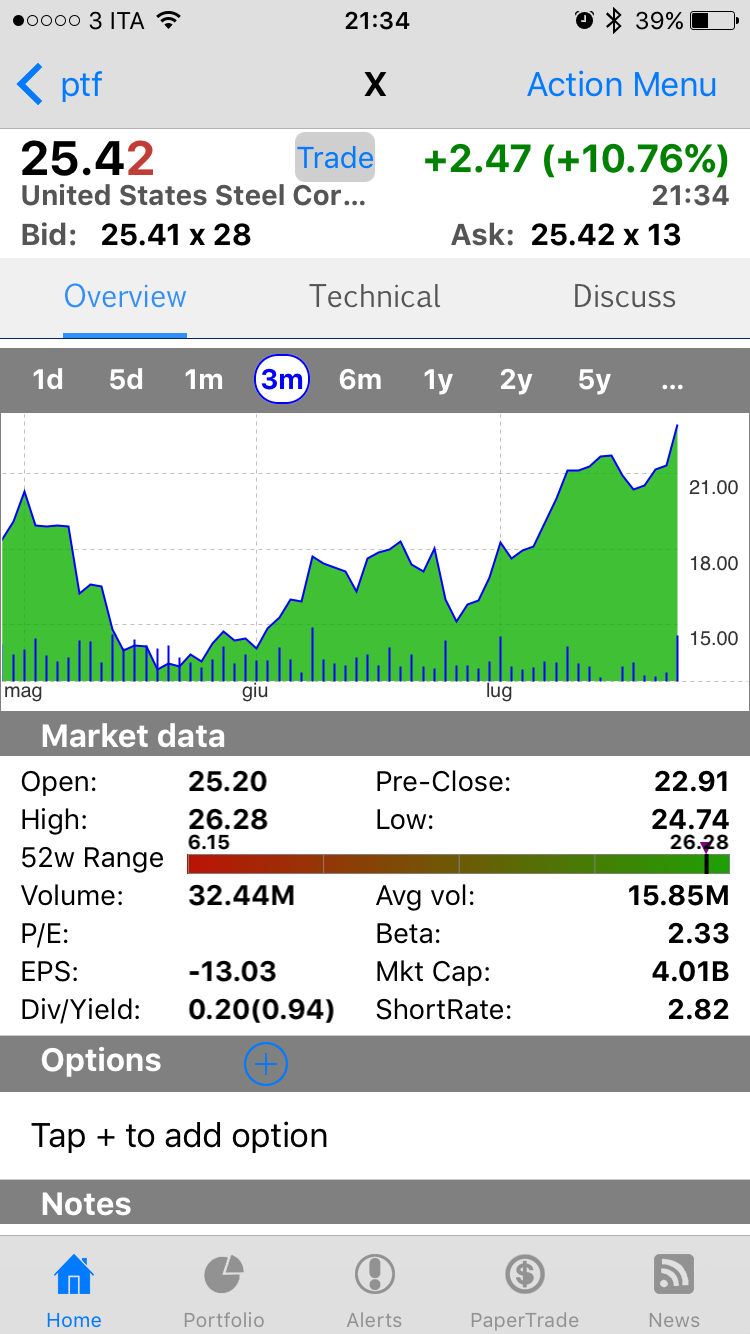Select the 5y chart range
This screenshot has height=1334, width=750.
tap(594, 380)
